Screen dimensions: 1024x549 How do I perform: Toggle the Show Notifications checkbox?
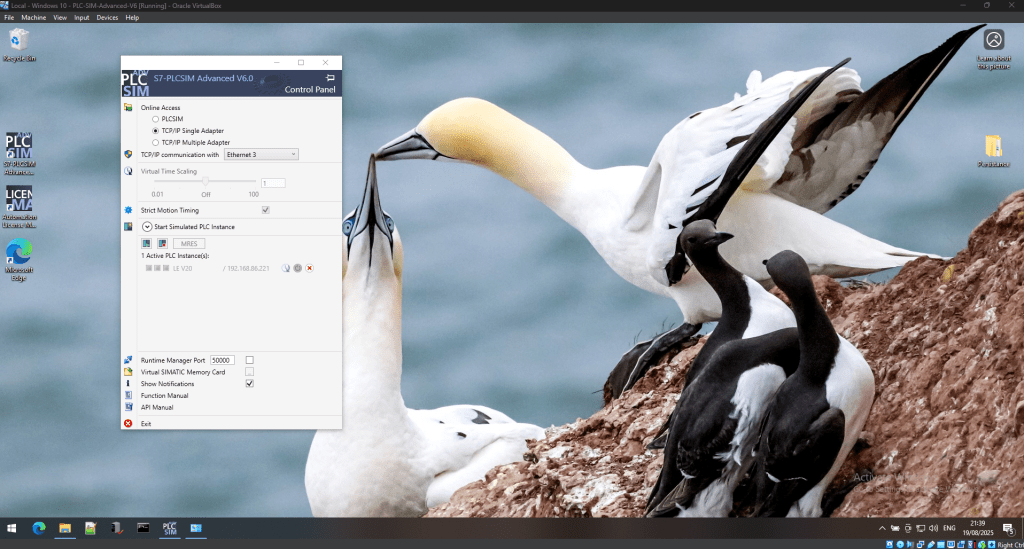tap(250, 383)
